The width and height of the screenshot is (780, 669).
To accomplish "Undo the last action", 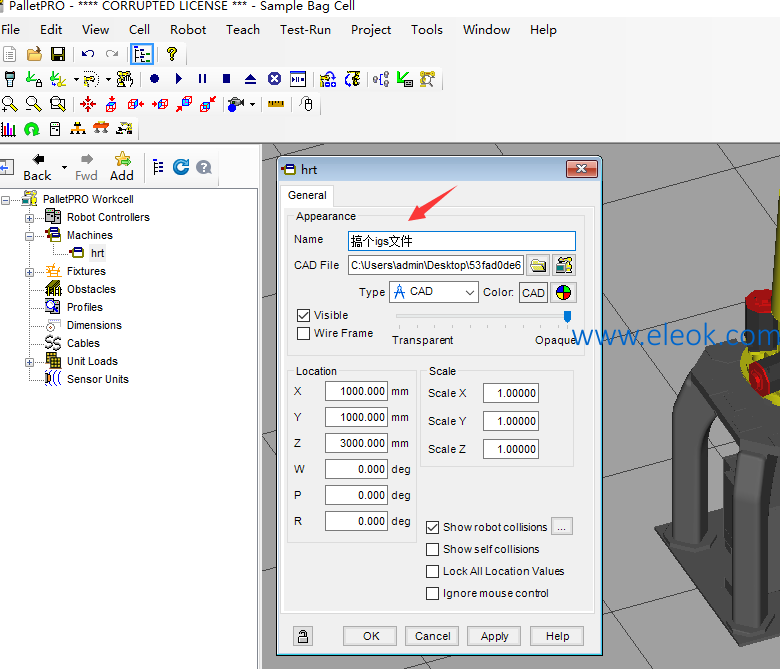I will pyautogui.click(x=88, y=54).
